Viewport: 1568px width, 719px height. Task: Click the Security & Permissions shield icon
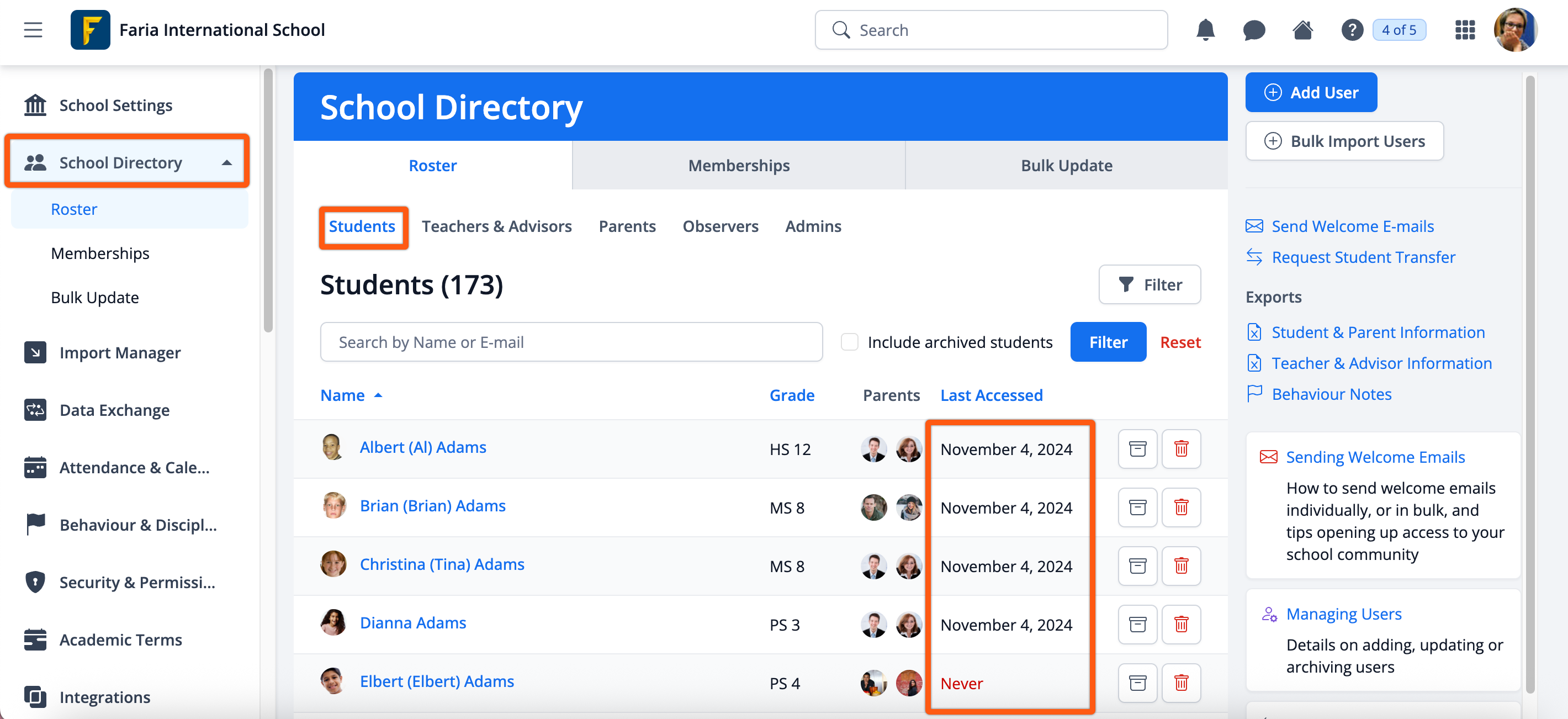[x=35, y=582]
